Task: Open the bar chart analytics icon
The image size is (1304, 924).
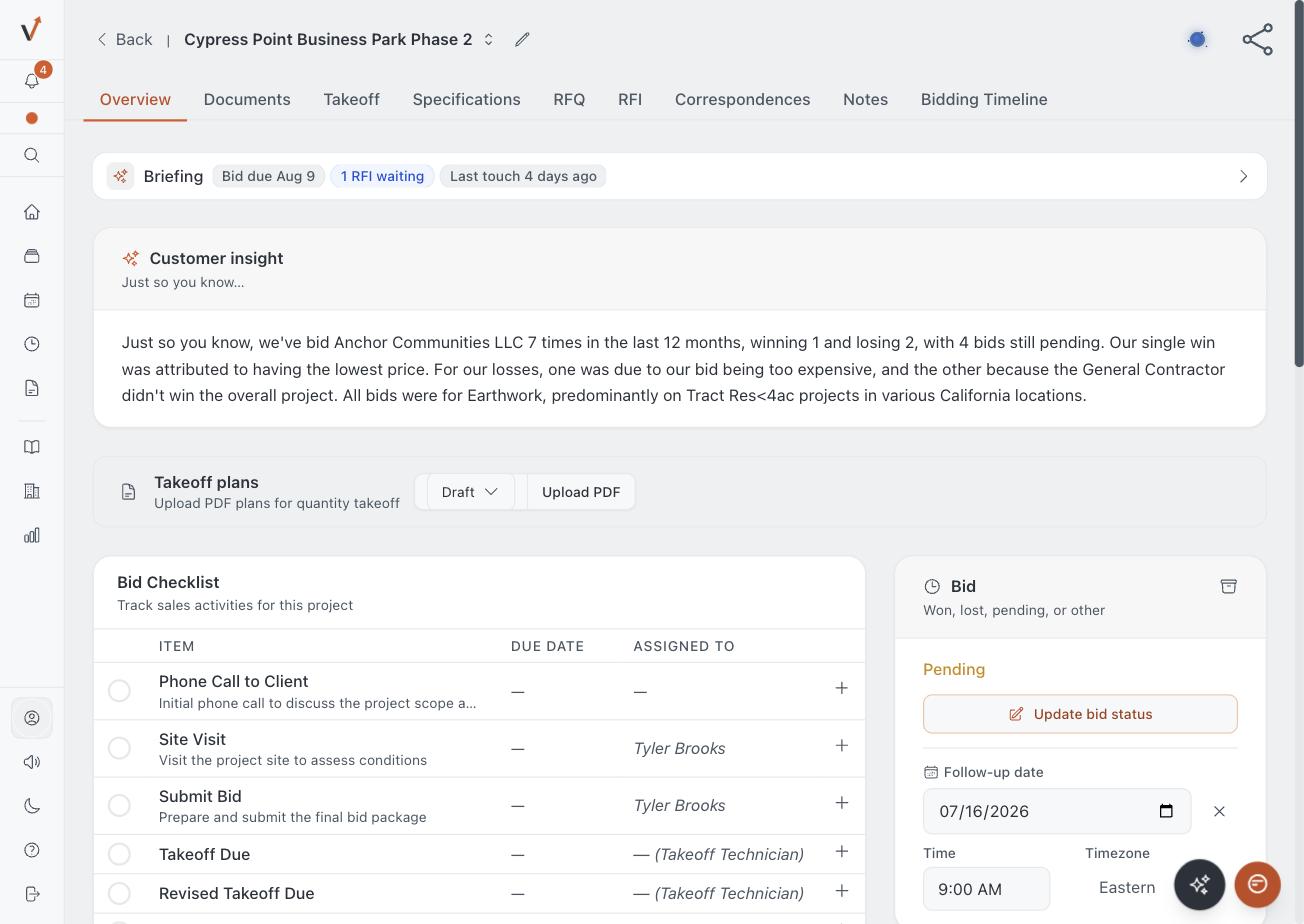Action: click(x=32, y=535)
